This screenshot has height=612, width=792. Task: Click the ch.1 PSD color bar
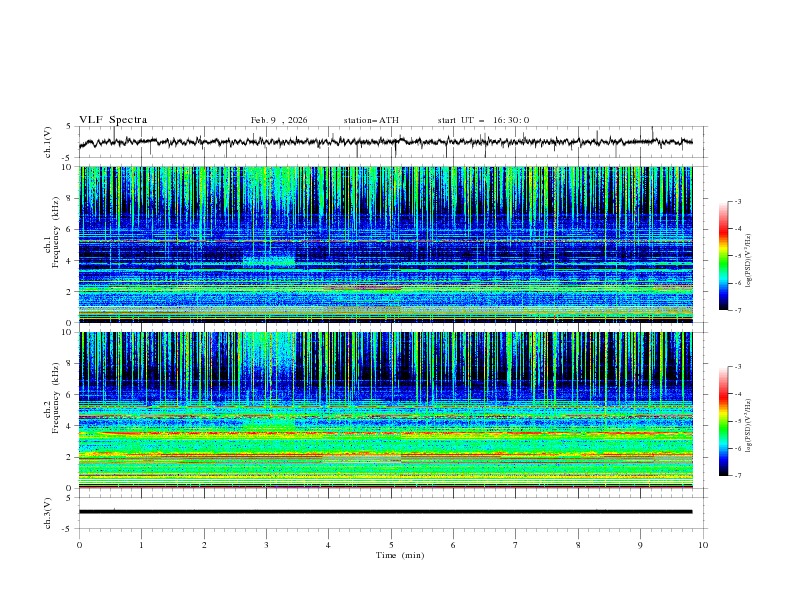(724, 256)
